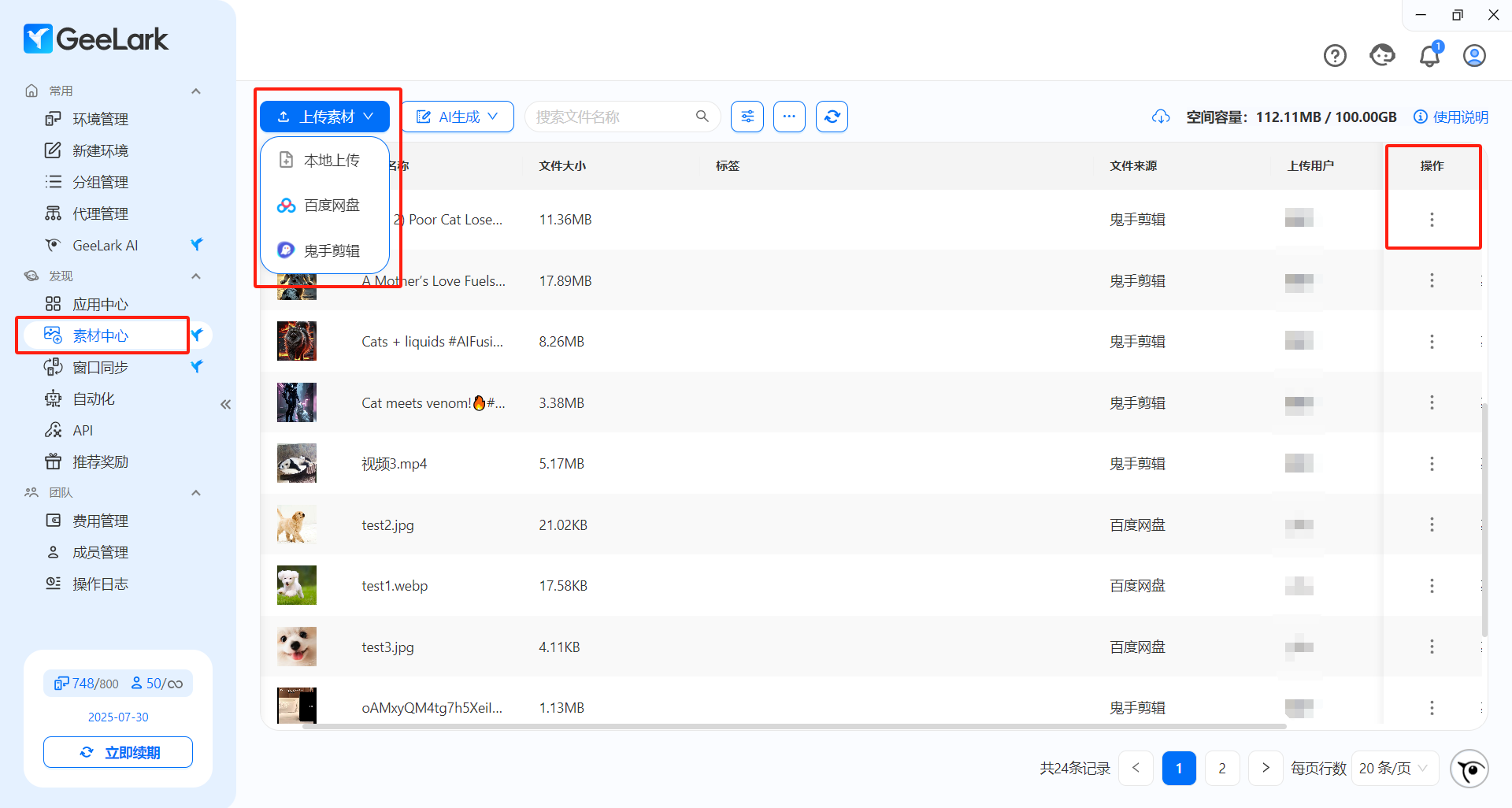This screenshot has height=808, width=1512.
Task: Click the refresh icon in toolbar
Action: (832, 117)
